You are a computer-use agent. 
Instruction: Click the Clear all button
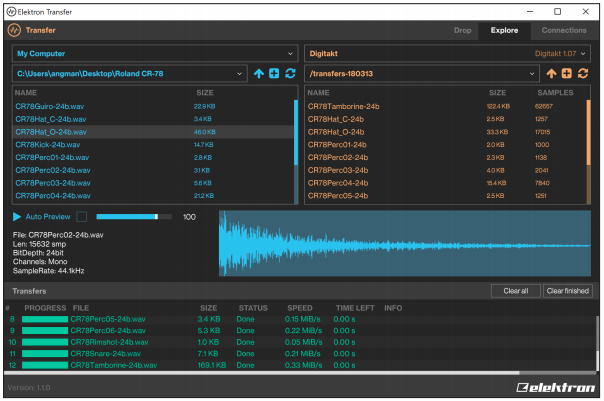(x=516, y=291)
